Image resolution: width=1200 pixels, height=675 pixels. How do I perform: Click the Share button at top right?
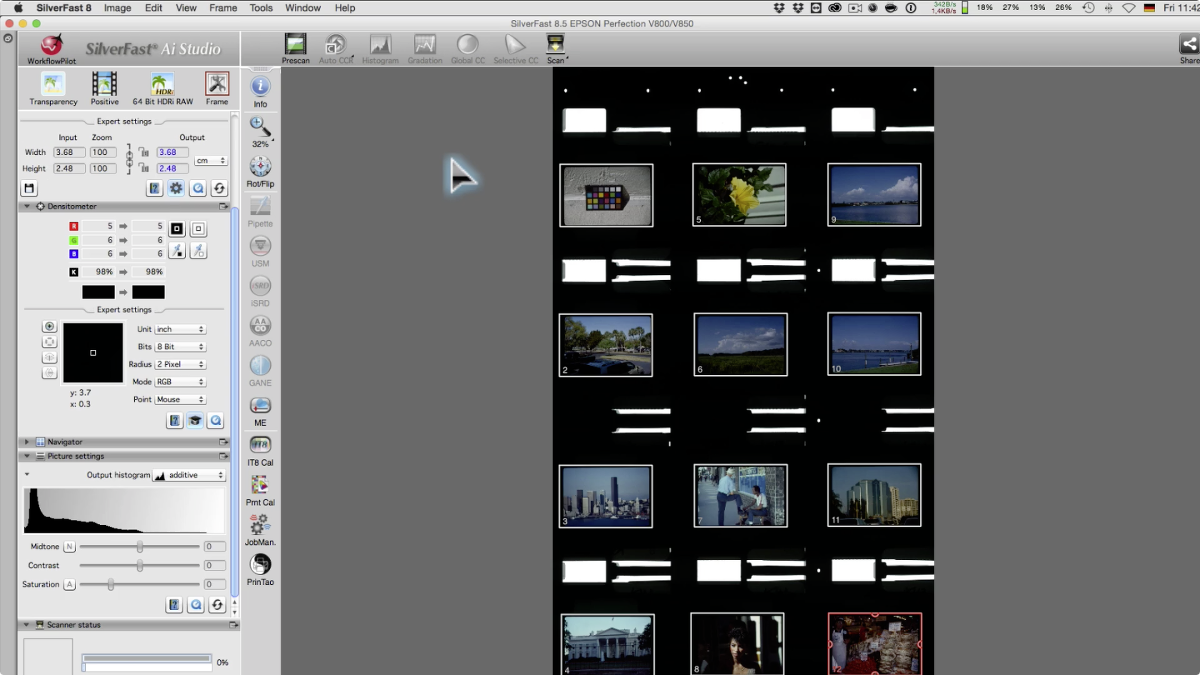[x=1188, y=47]
